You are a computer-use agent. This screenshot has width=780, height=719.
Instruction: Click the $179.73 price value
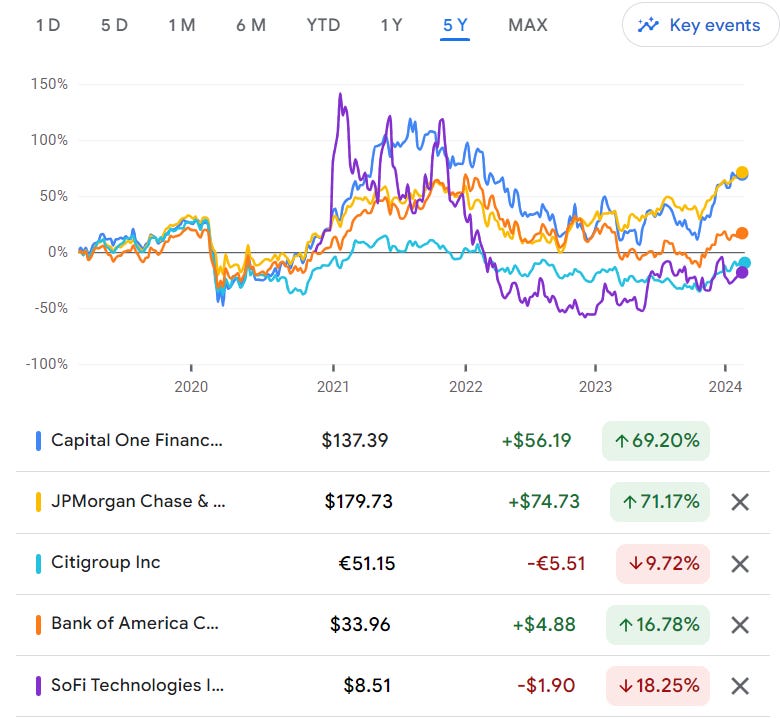(x=359, y=502)
